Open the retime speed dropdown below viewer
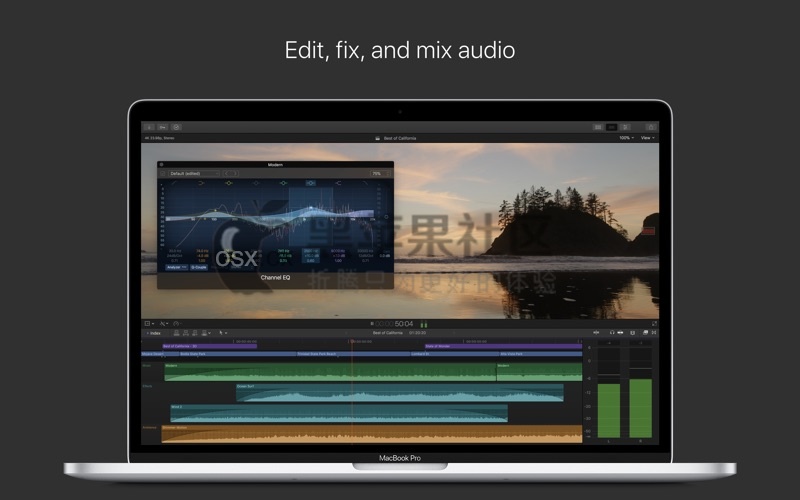Viewport: 800px width, 500px height. [x=177, y=323]
